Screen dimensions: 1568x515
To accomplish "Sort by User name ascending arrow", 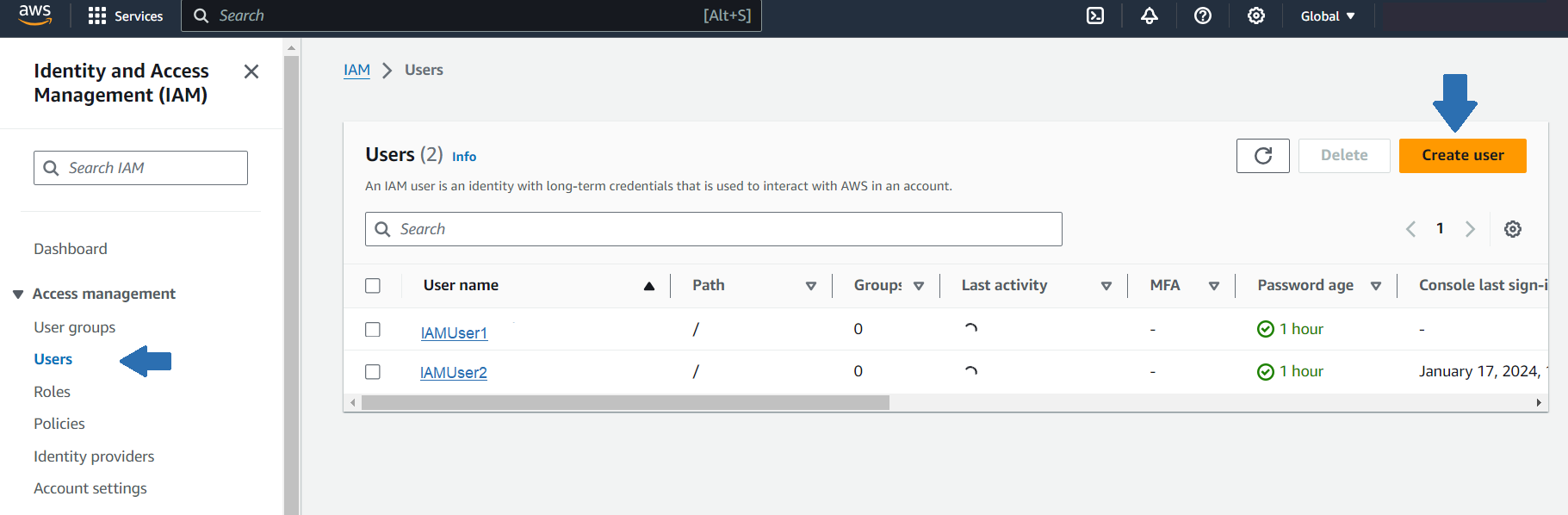I will 649,286.
